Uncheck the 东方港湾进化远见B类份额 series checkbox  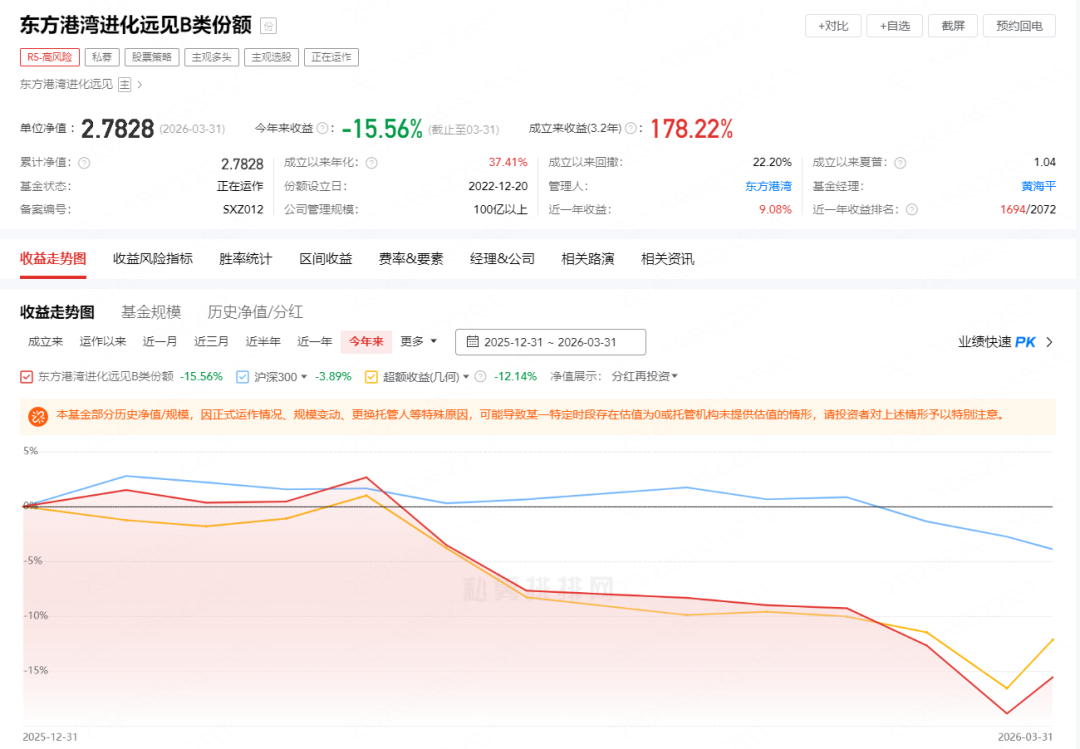pyautogui.click(x=26, y=376)
